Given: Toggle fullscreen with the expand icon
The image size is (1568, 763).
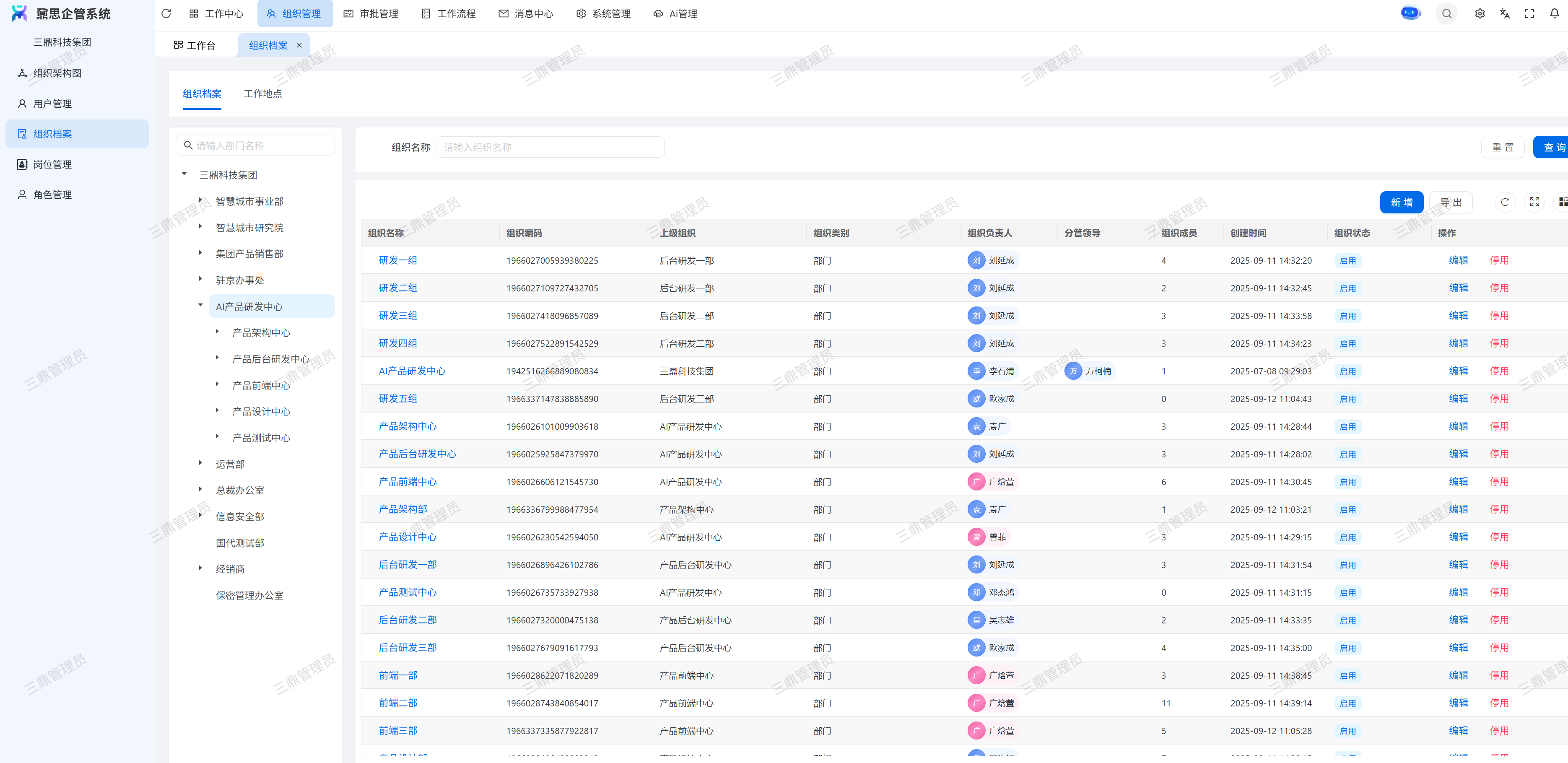Looking at the screenshot, I should (x=1529, y=13).
